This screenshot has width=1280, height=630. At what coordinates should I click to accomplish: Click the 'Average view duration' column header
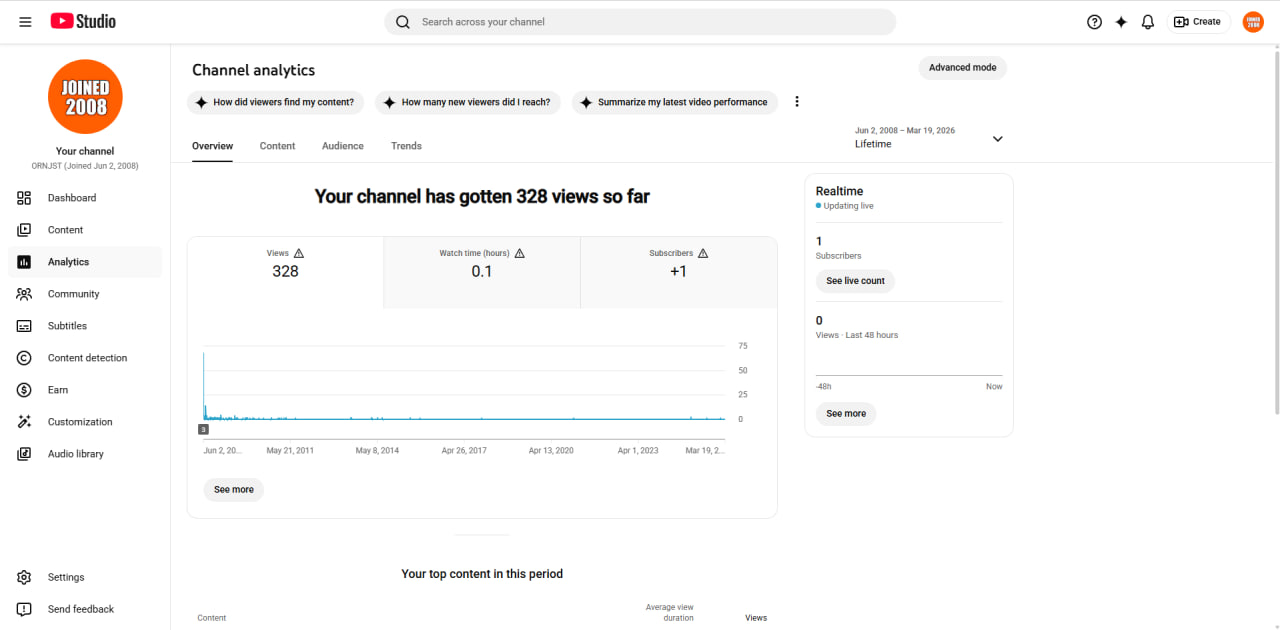pos(670,612)
